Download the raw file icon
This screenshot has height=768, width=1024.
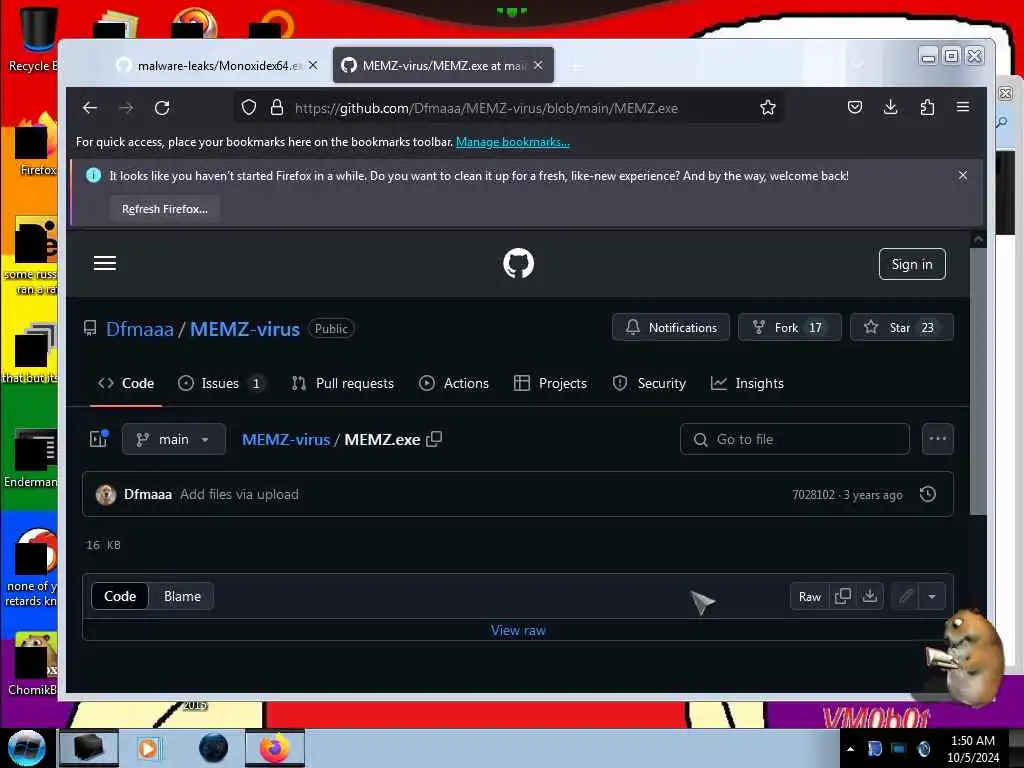(x=870, y=596)
